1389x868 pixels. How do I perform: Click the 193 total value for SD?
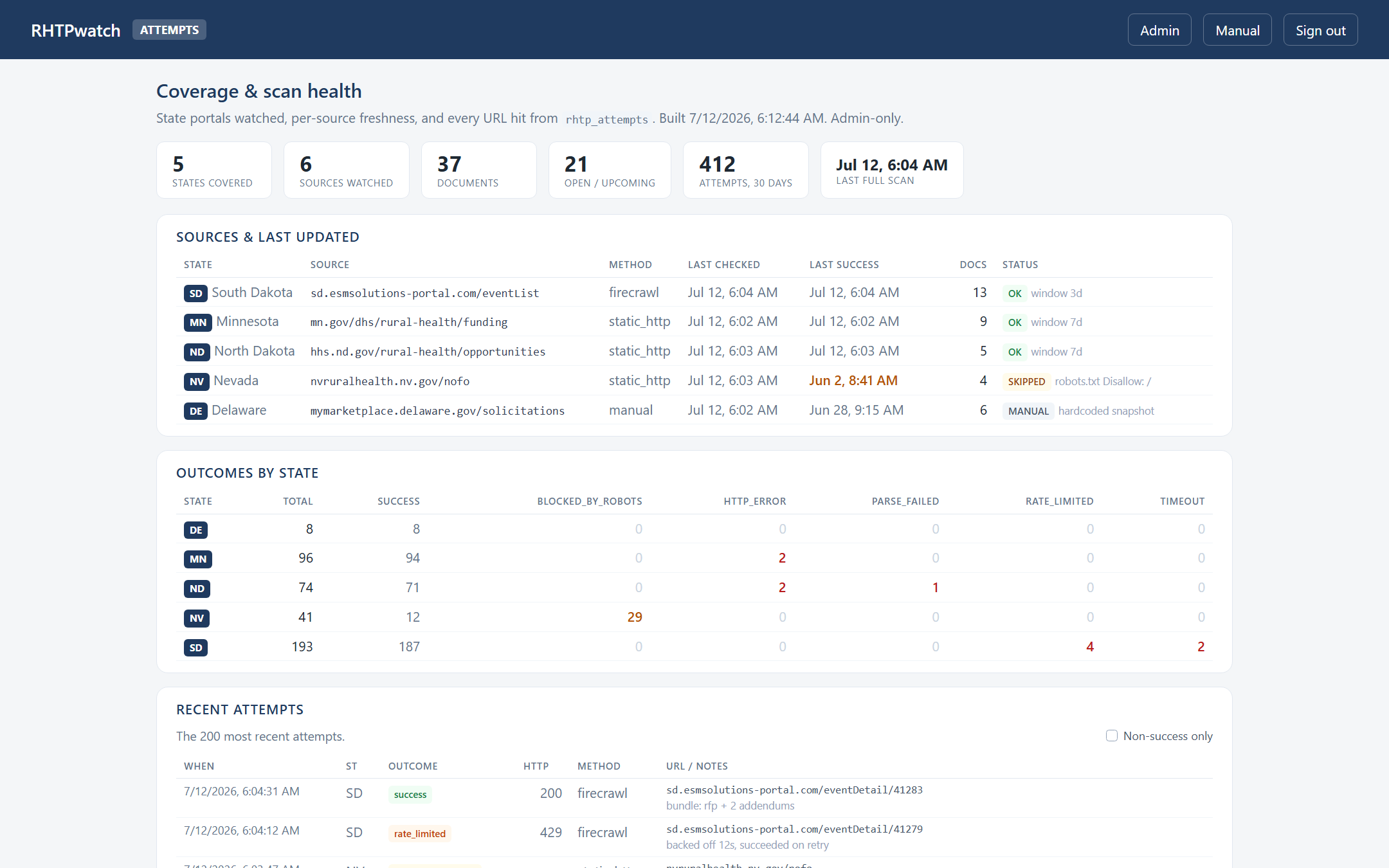pos(302,647)
